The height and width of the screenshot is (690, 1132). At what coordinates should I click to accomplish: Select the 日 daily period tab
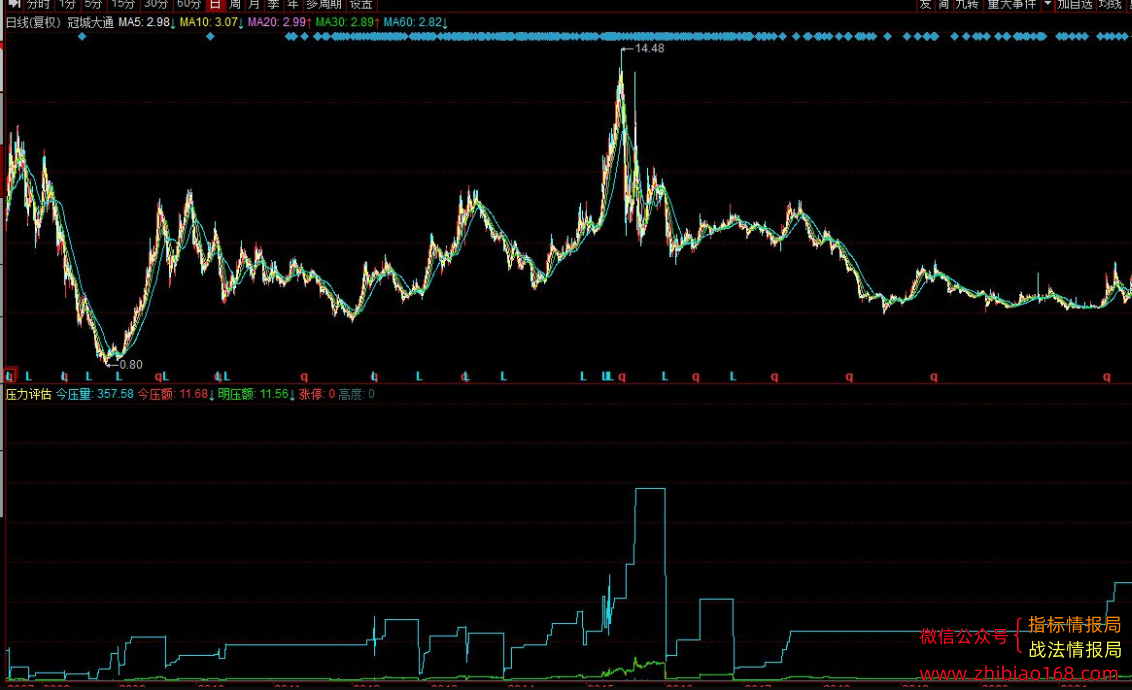click(215, 4)
